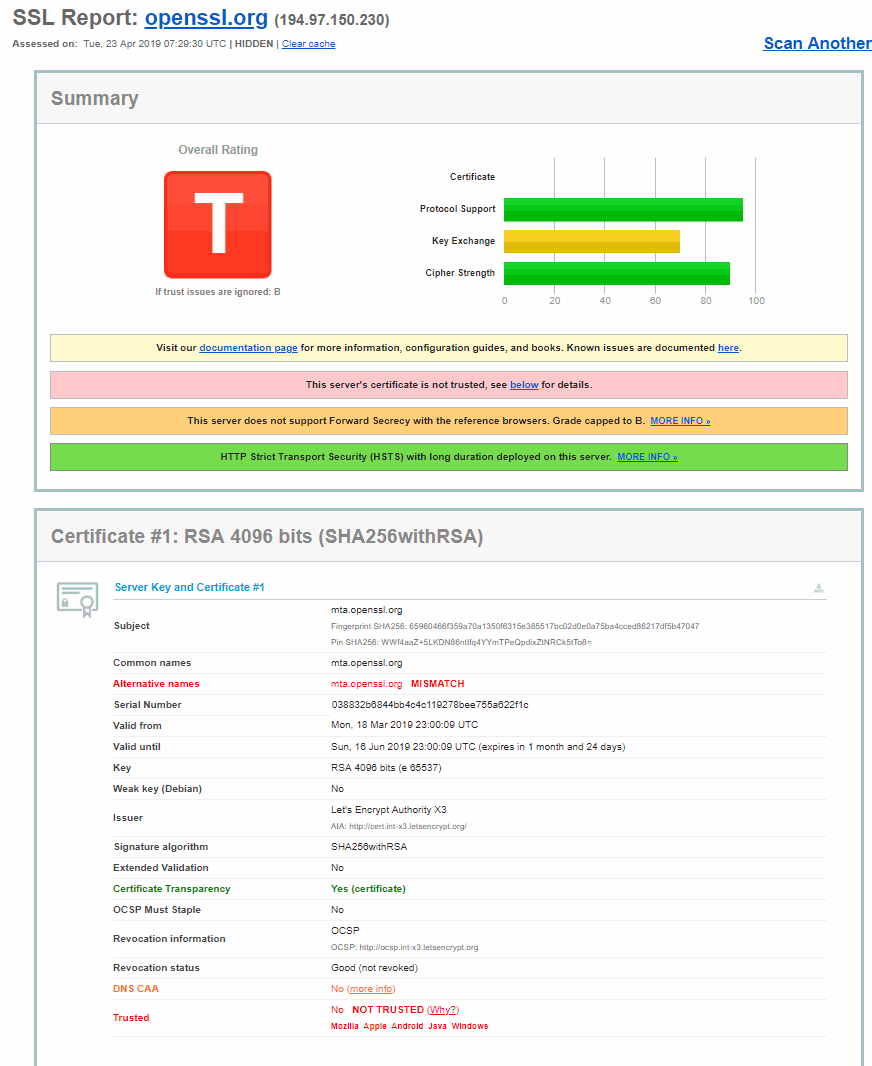Click the SHA256withRSA signature algorithm value
Screen dimensions: 872x1066
[x=369, y=846]
